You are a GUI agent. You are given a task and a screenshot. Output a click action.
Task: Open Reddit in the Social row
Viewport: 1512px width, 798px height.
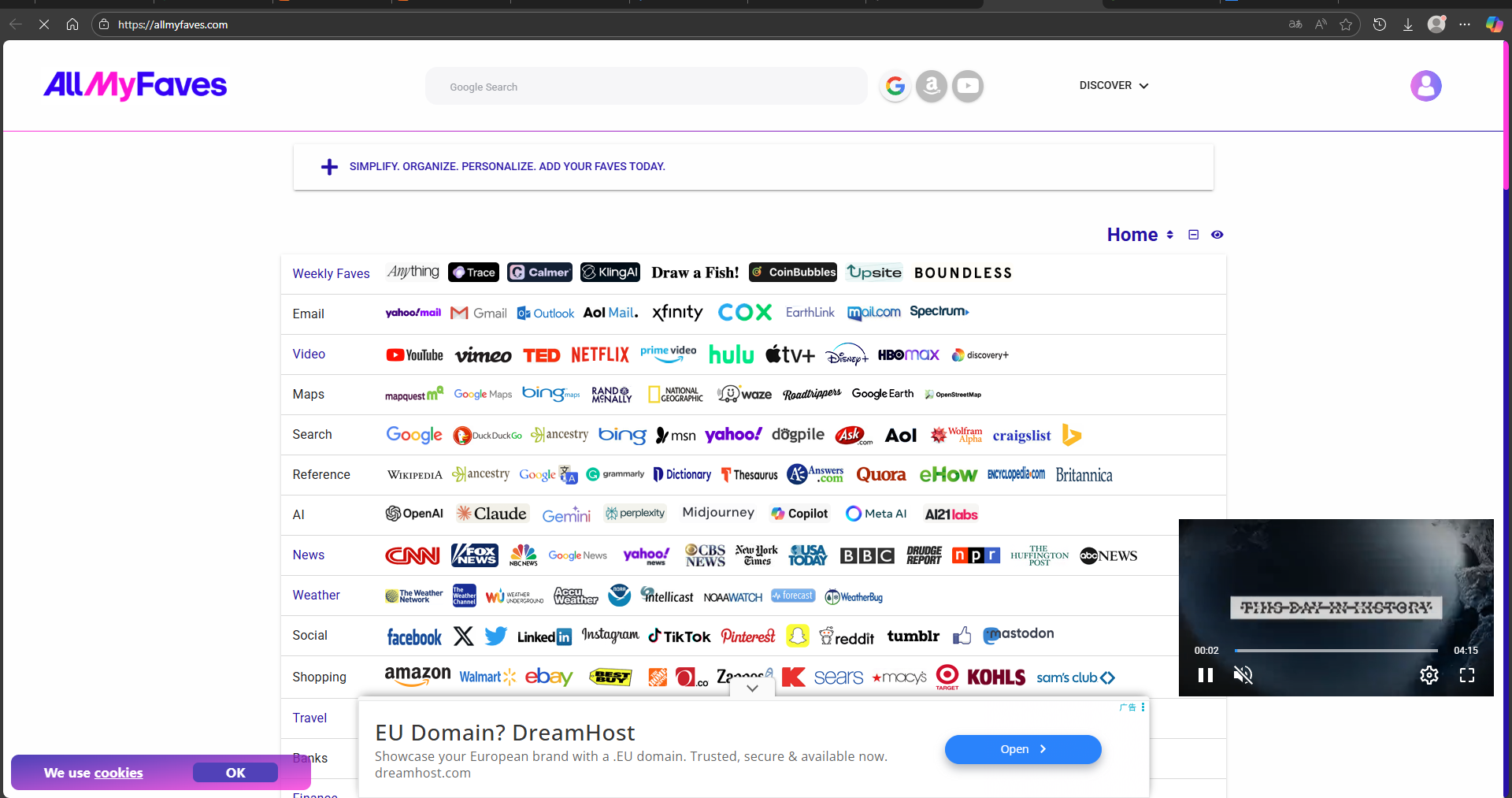[847, 637]
